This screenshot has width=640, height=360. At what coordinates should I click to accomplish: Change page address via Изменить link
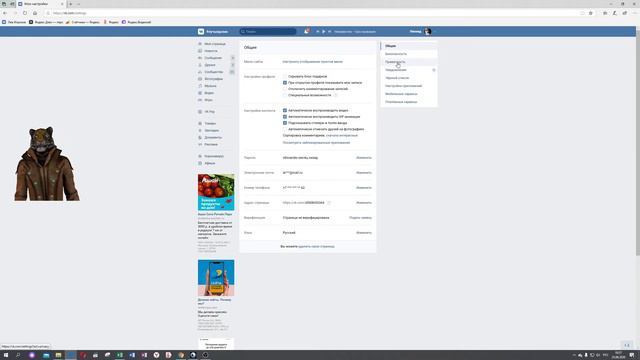(x=364, y=202)
